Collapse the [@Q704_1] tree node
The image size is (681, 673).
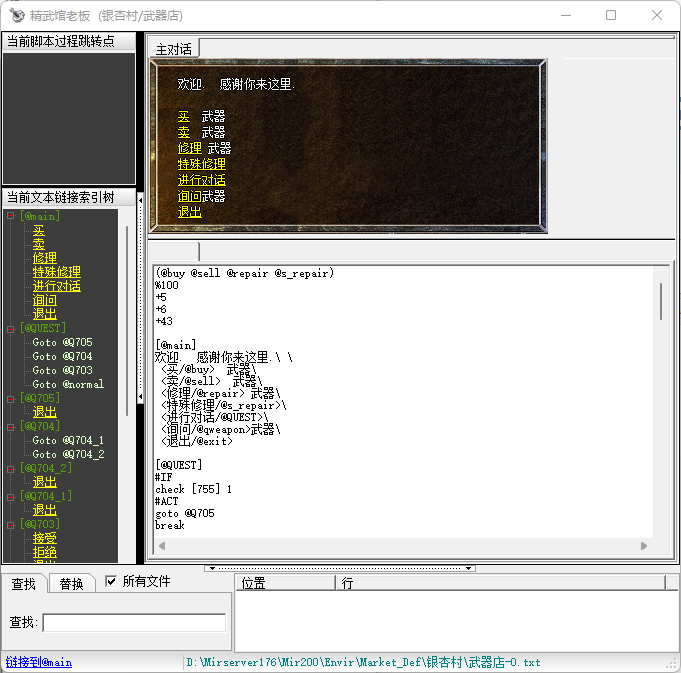[11, 497]
